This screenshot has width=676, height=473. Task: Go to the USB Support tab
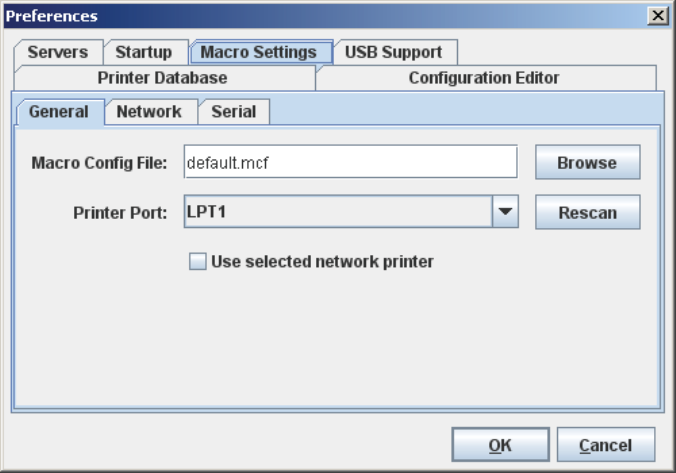(x=393, y=53)
